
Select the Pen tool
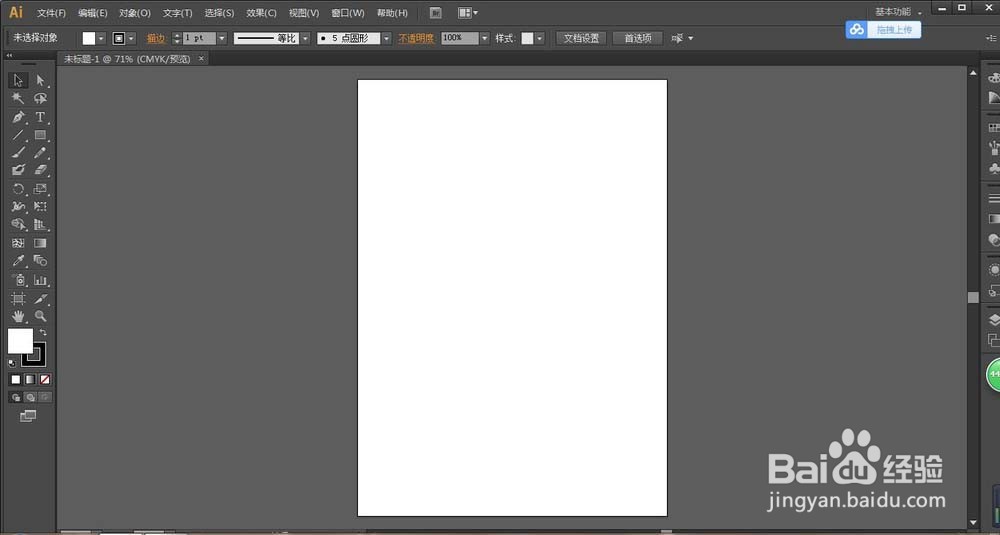18,117
